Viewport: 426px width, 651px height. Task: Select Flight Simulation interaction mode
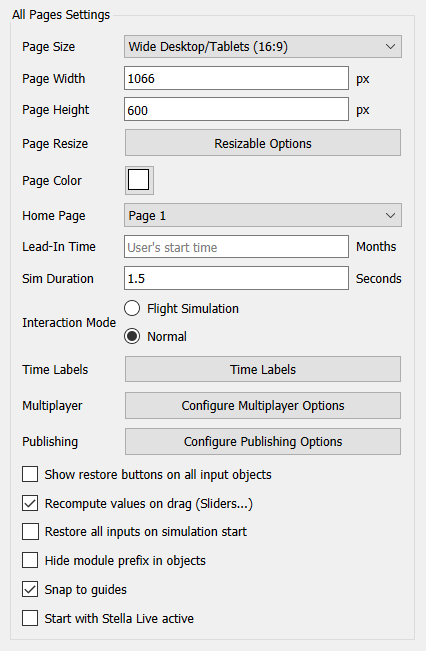point(132,308)
